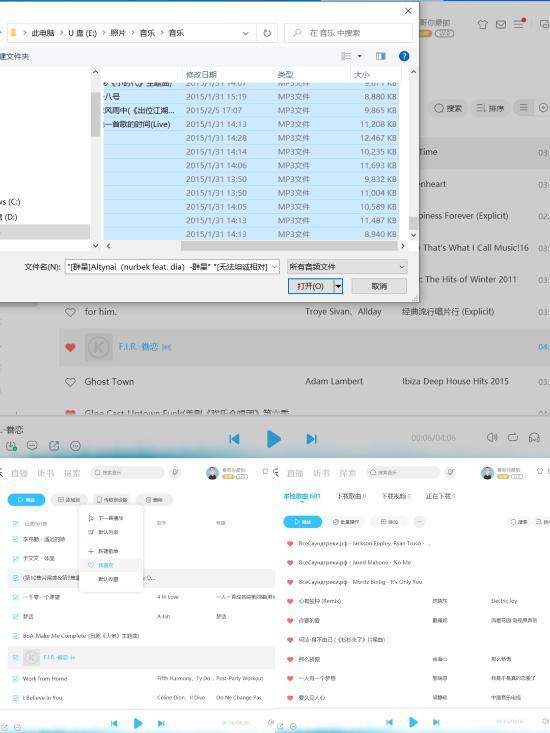Image resolution: width=550 pixels, height=733 pixels.
Task: Click the refresh icon beside the address bar
Action: click(267, 33)
